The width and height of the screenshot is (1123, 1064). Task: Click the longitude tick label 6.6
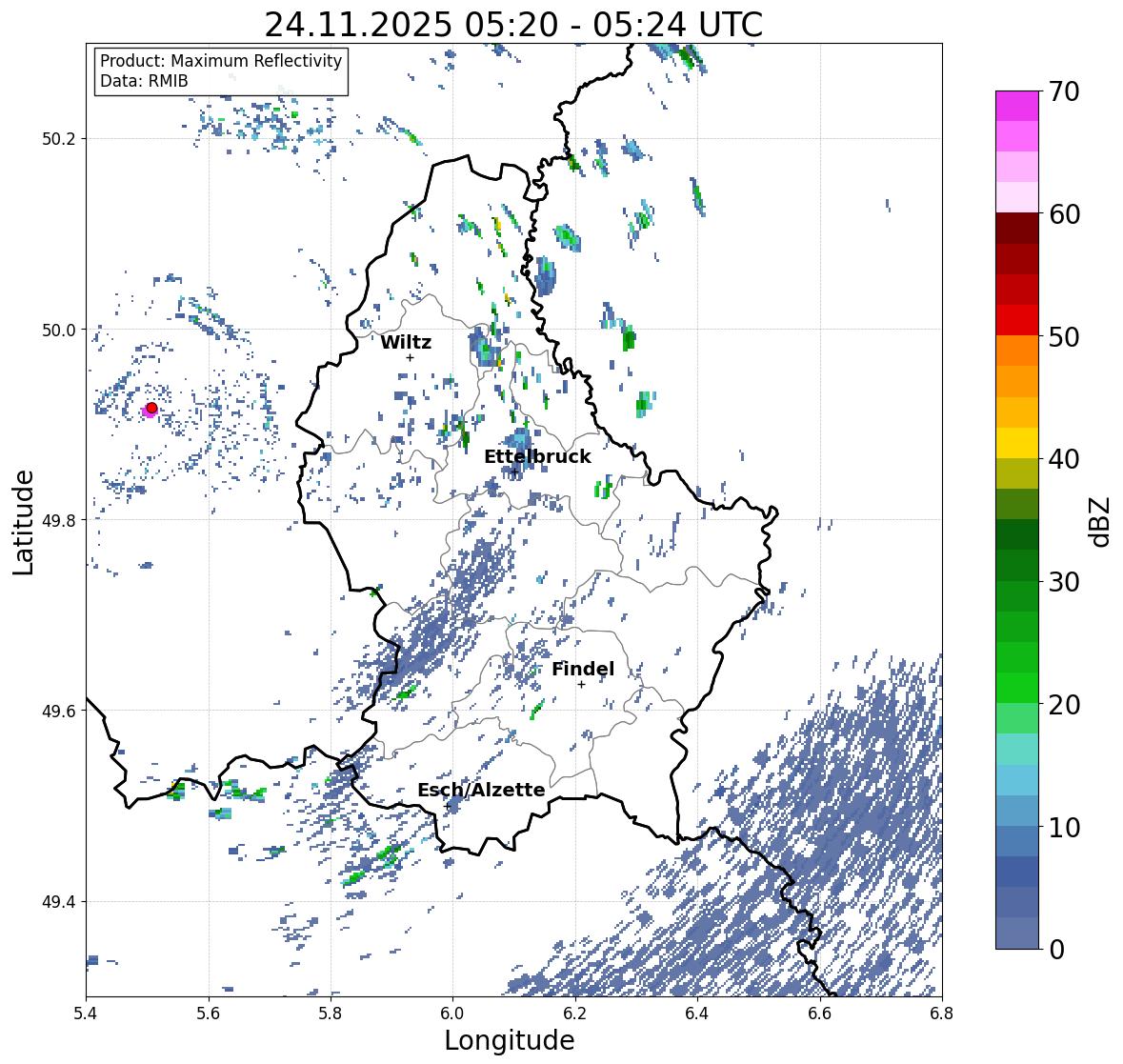pos(820,1014)
